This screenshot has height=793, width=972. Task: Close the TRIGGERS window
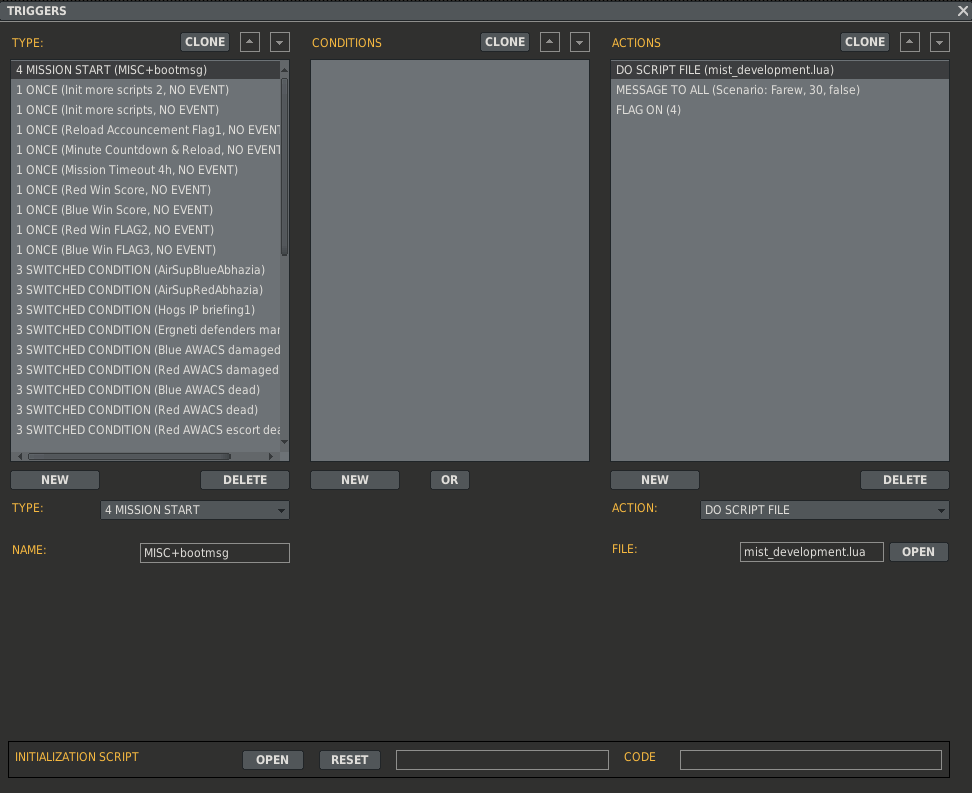point(963,11)
